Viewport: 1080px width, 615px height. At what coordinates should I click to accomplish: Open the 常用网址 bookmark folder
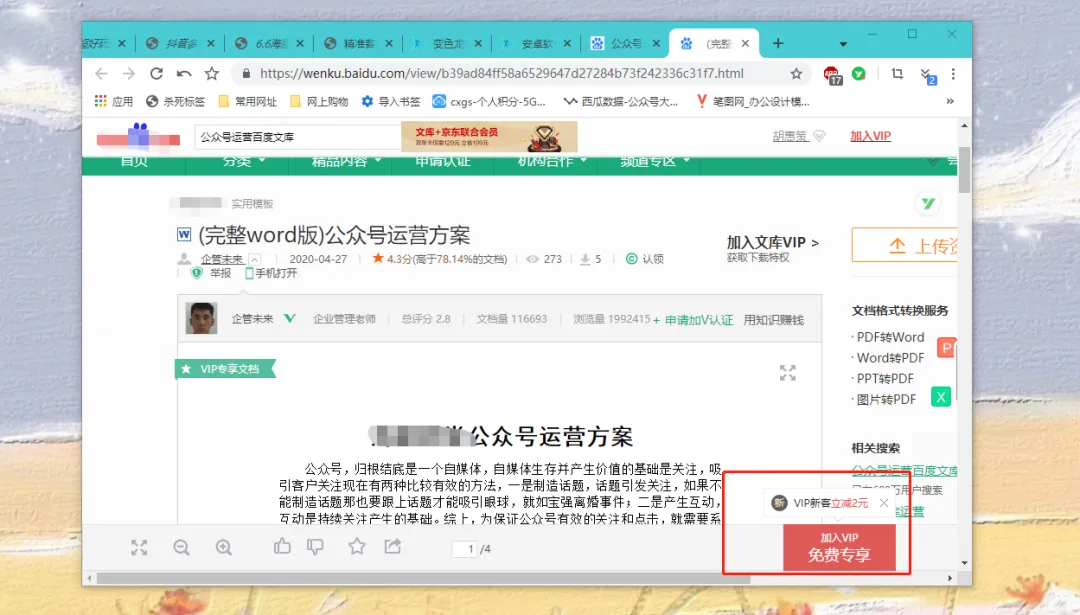click(247, 101)
